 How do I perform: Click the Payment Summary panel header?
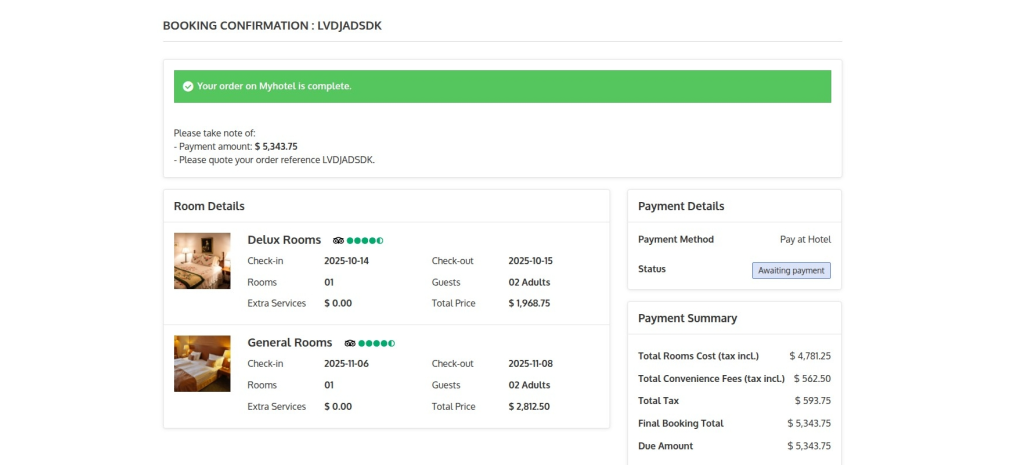[687, 318]
